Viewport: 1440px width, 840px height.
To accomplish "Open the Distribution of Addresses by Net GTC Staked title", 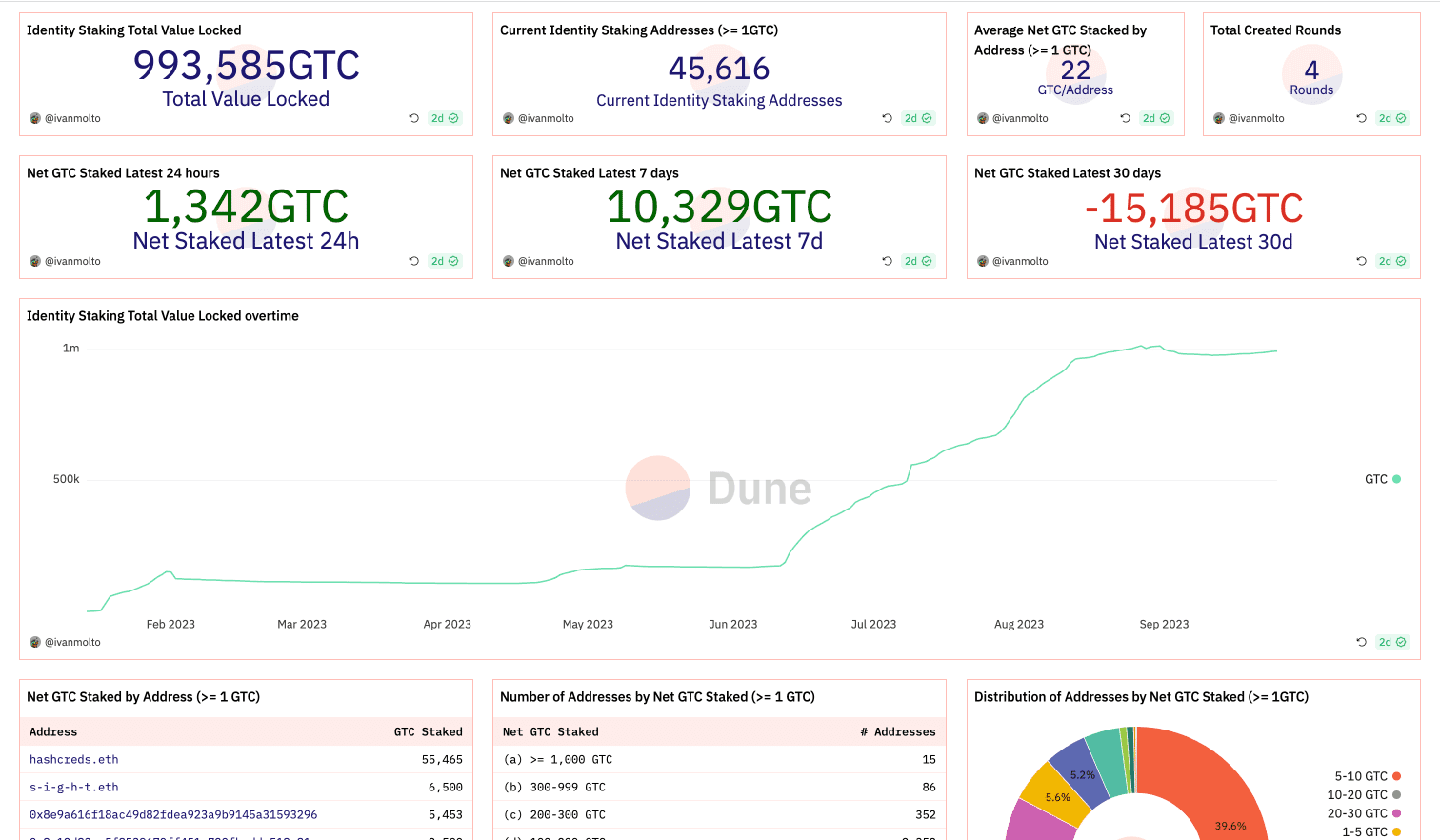I will [1141, 697].
